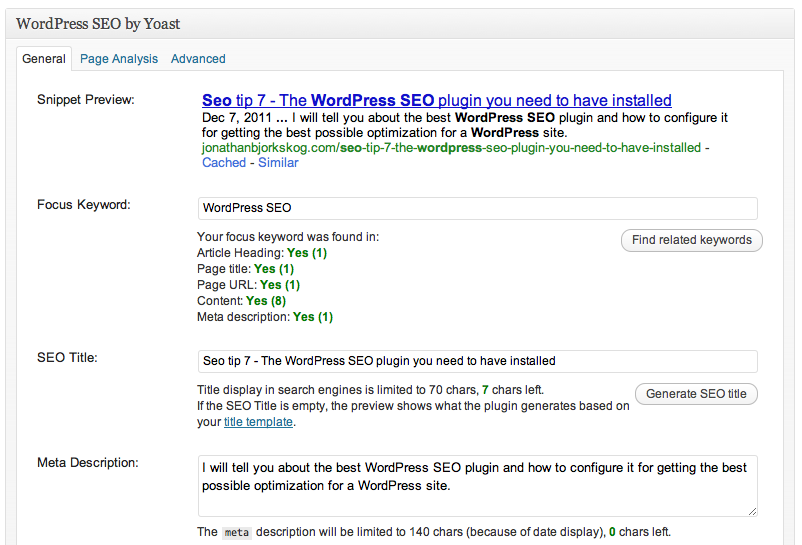Focus the Focus Keyword input field
This screenshot has width=802, height=545.
coord(477,208)
